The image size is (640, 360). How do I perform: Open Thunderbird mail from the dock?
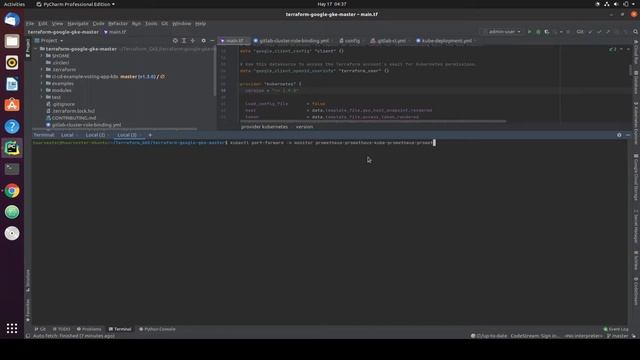[x=12, y=20]
